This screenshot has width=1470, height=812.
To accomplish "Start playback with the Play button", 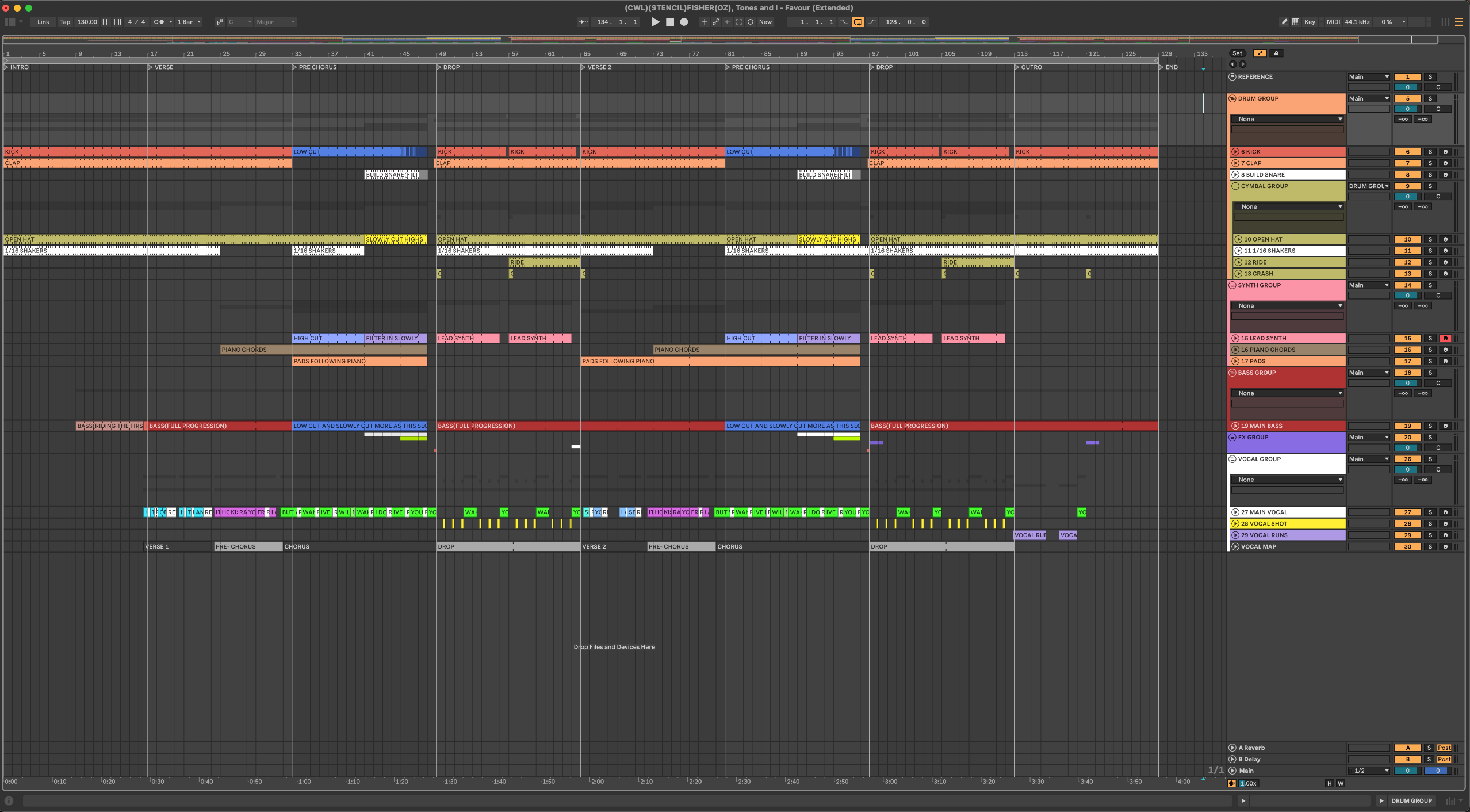I will pyautogui.click(x=655, y=22).
